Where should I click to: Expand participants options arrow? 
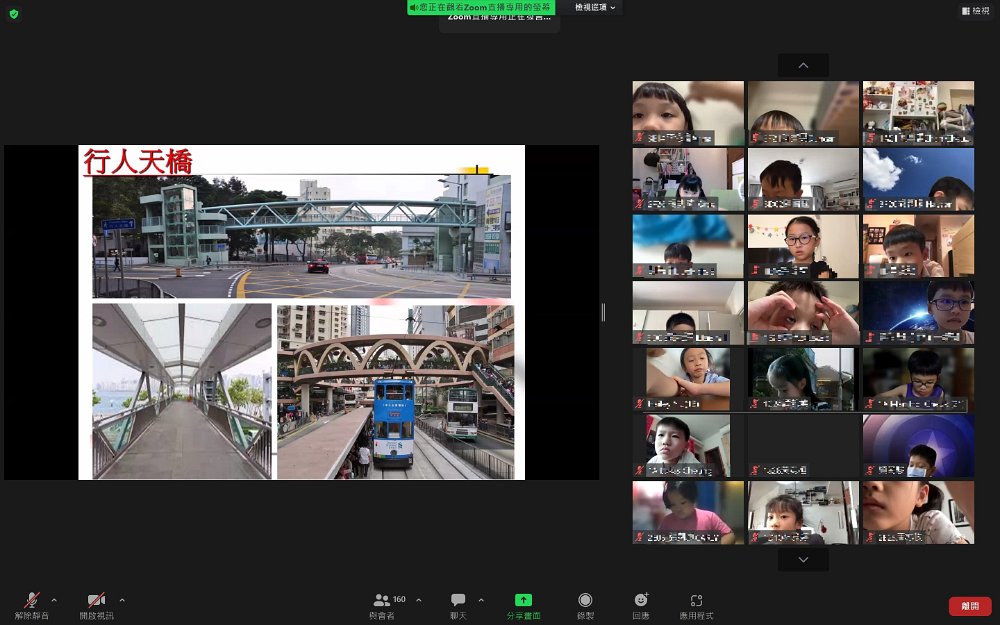[x=418, y=600]
